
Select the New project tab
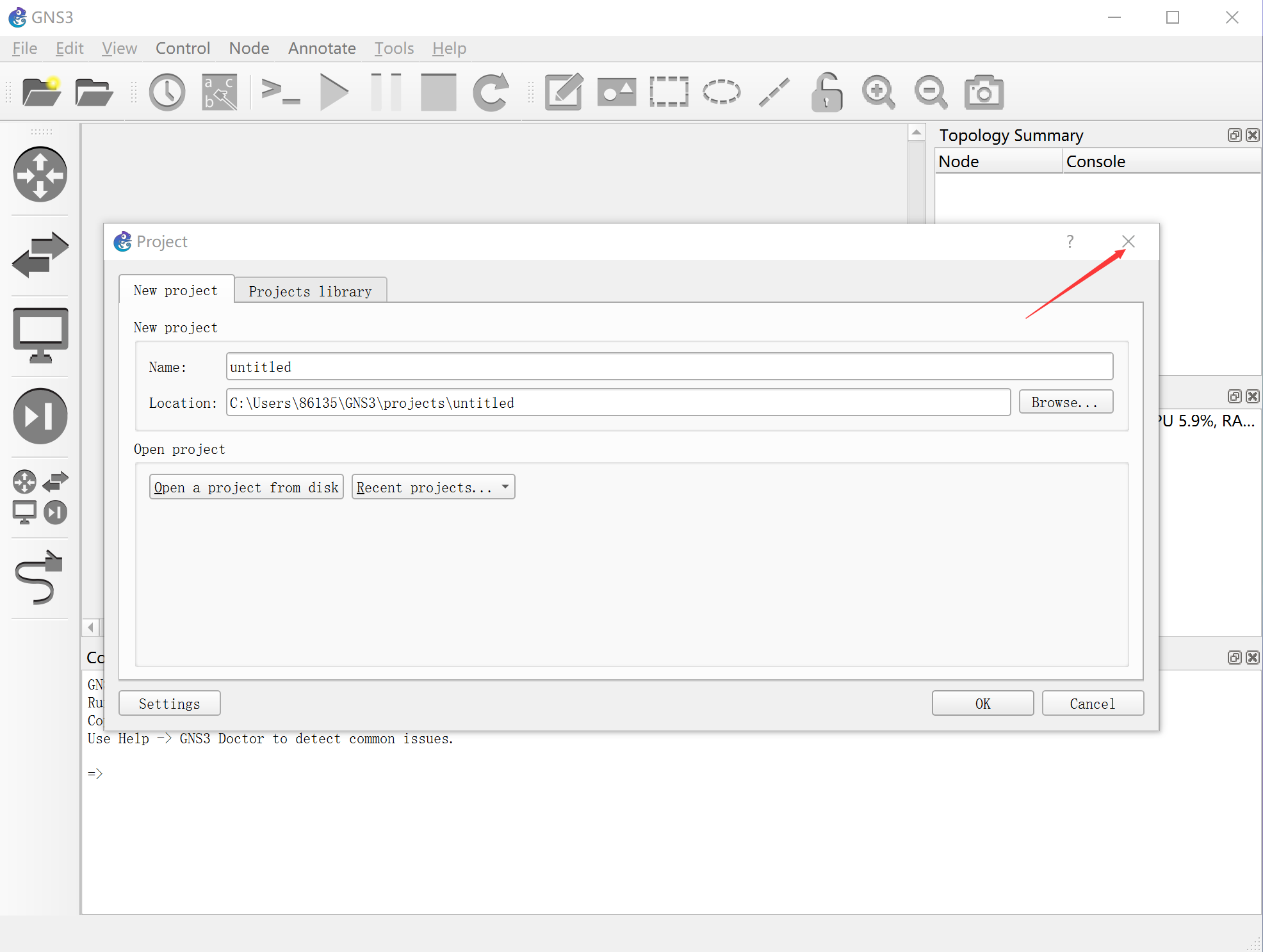(176, 290)
